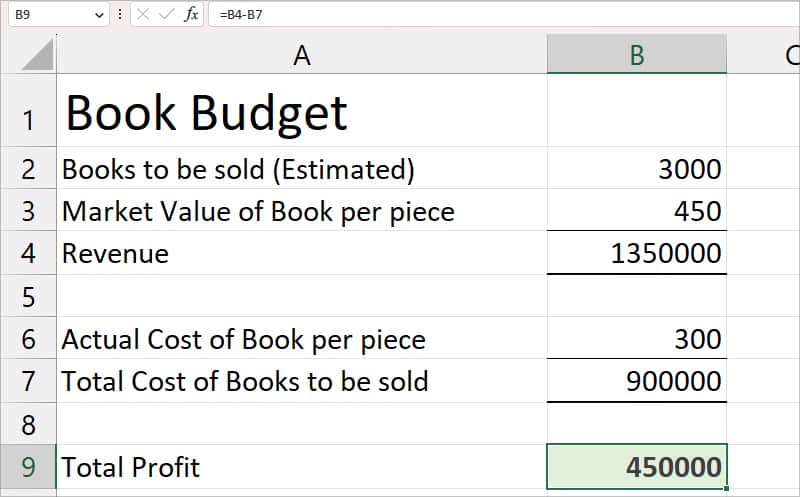The width and height of the screenshot is (800, 497).
Task: Click the Select All triangle corner
Action: coord(37,54)
